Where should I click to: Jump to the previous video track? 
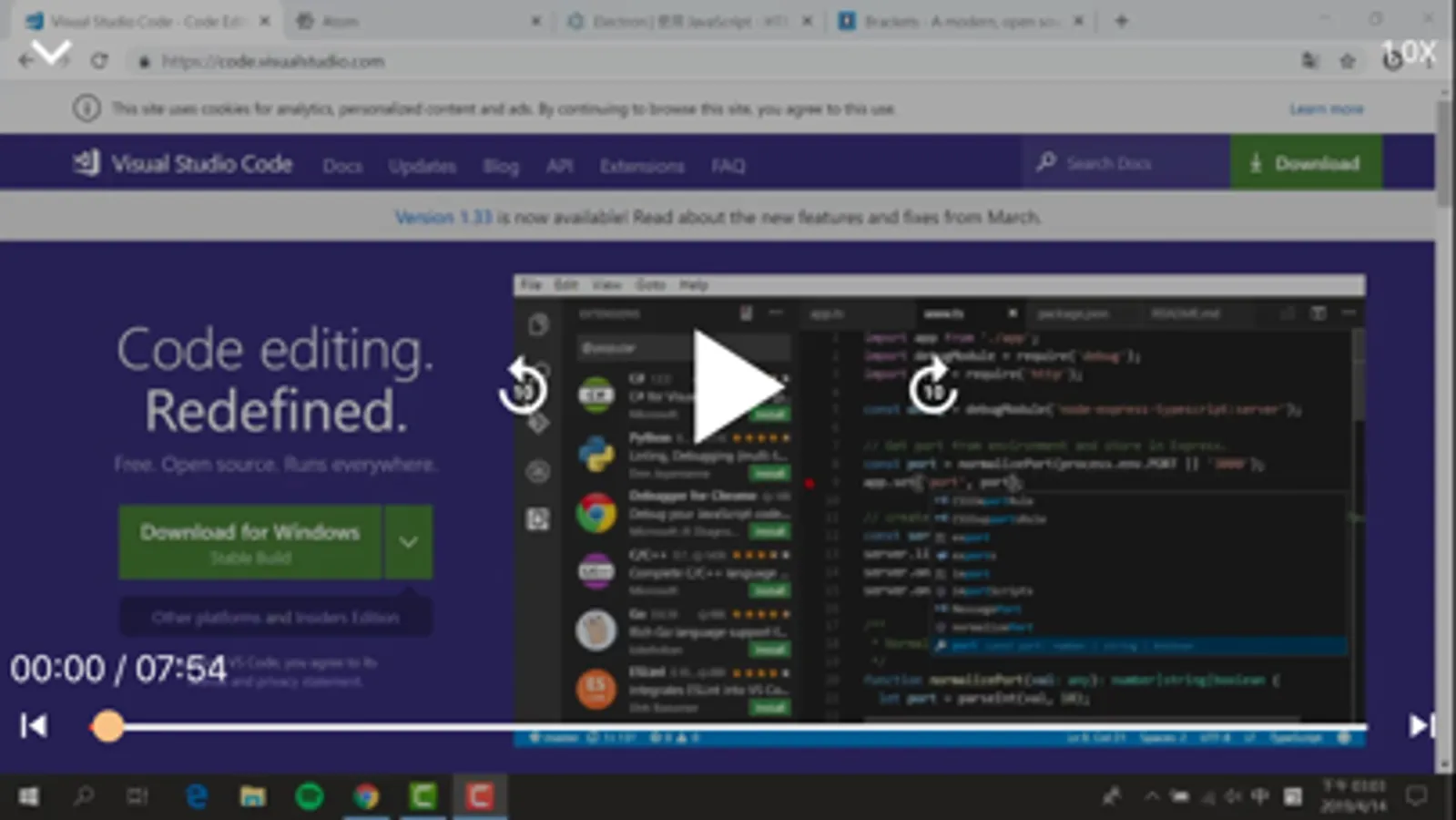point(34,725)
